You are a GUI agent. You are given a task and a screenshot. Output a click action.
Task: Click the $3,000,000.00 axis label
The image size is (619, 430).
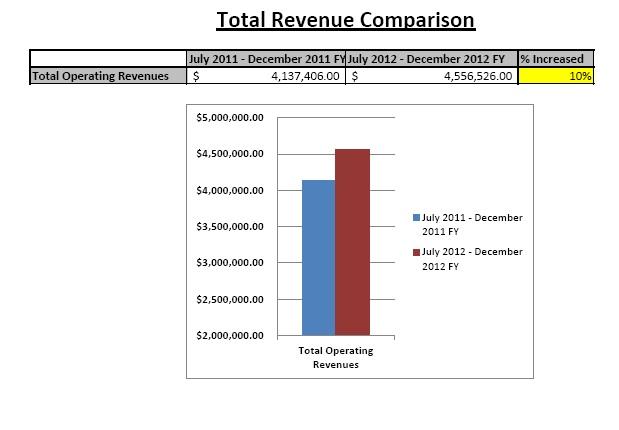pyautogui.click(x=230, y=263)
